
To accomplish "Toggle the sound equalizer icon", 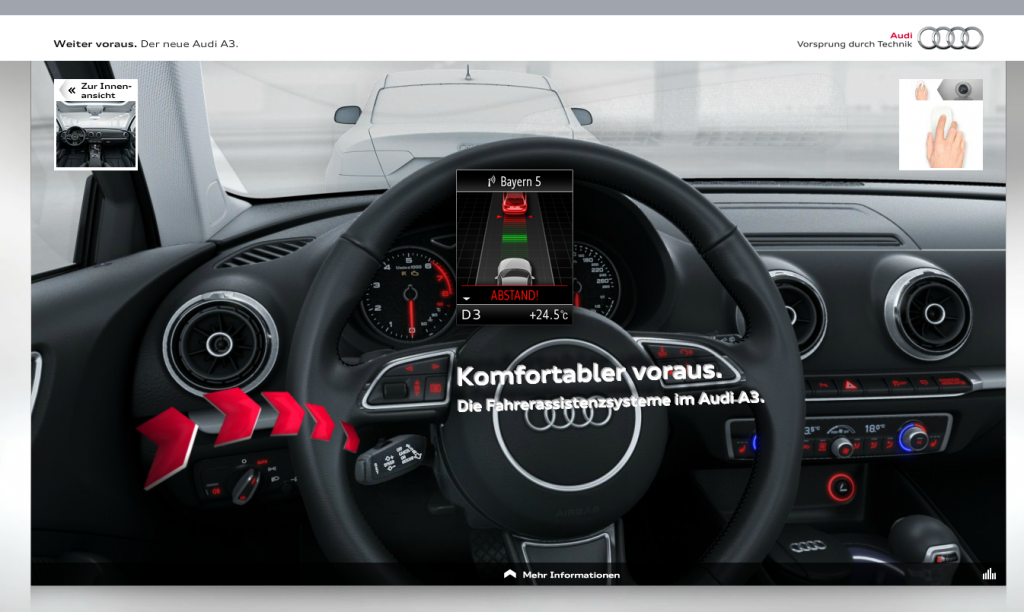I will pos(989,574).
